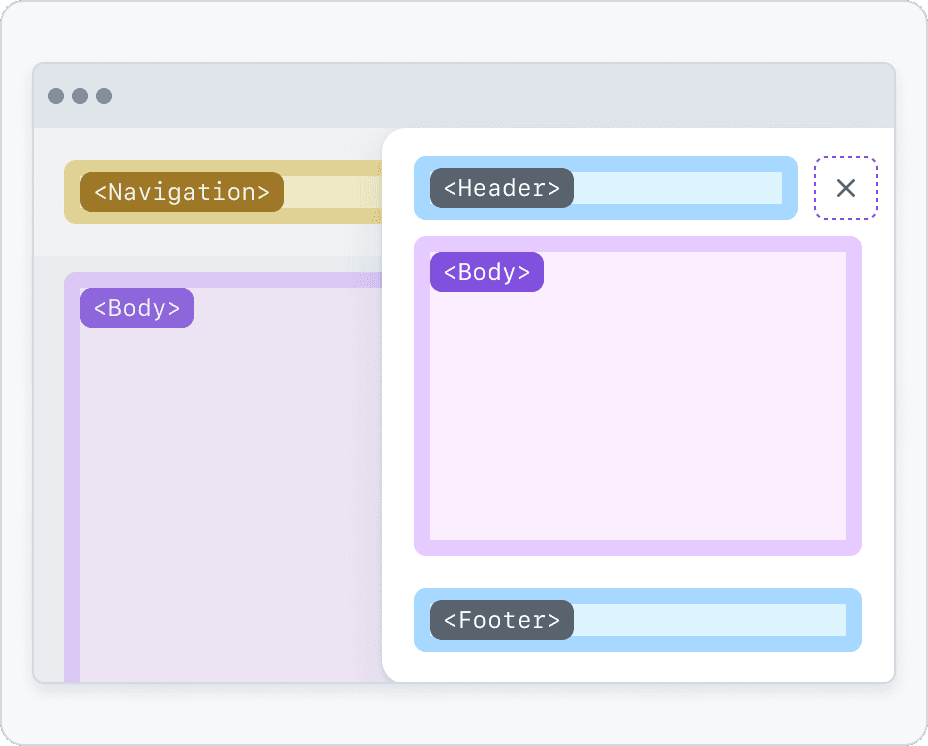The height and width of the screenshot is (746, 928).
Task: Click inside the background page body area
Action: pos(230,480)
